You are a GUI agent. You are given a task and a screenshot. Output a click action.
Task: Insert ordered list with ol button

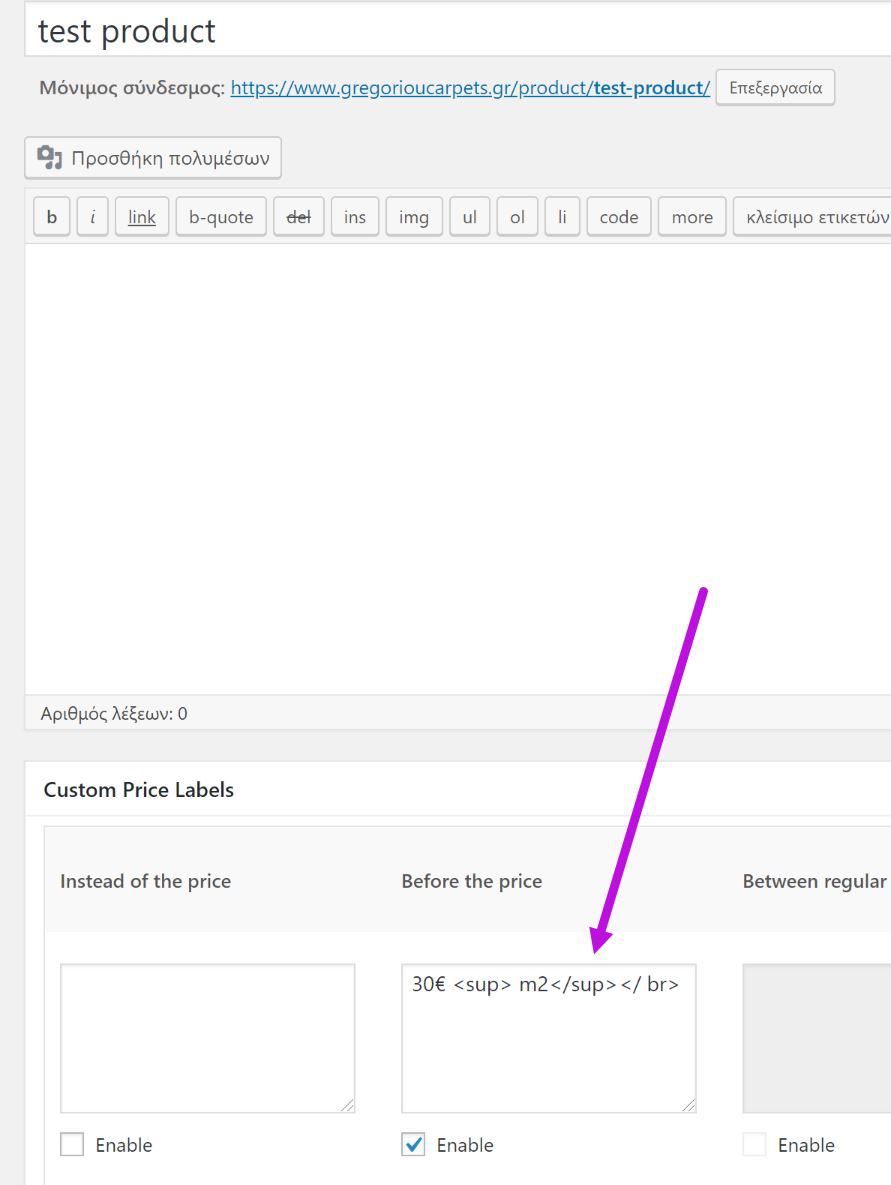coord(518,217)
